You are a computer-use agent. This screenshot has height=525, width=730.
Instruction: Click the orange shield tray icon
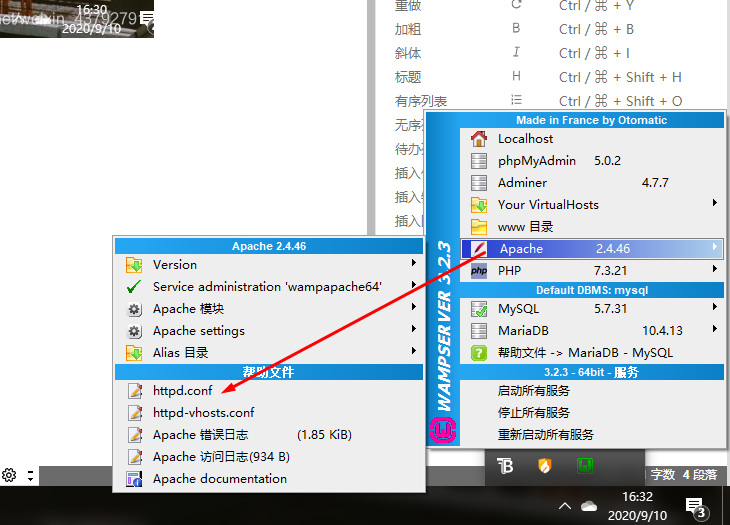(545, 465)
